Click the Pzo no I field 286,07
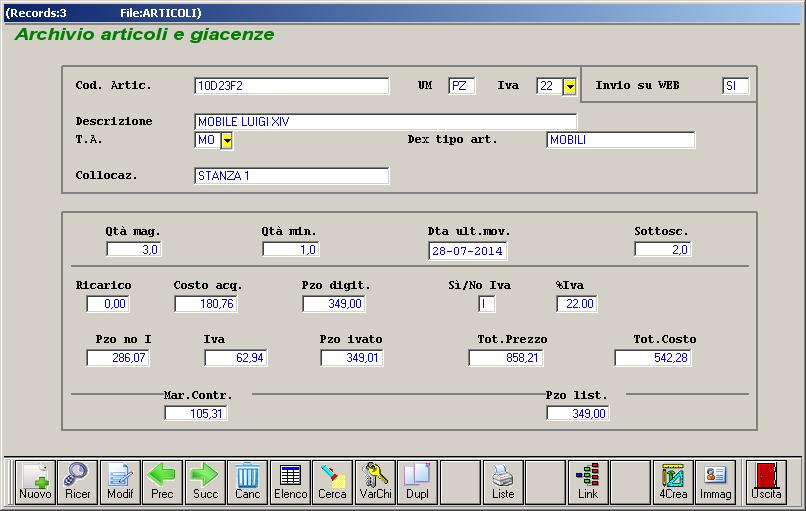Image resolution: width=806 pixels, height=511 pixels. coord(118,358)
